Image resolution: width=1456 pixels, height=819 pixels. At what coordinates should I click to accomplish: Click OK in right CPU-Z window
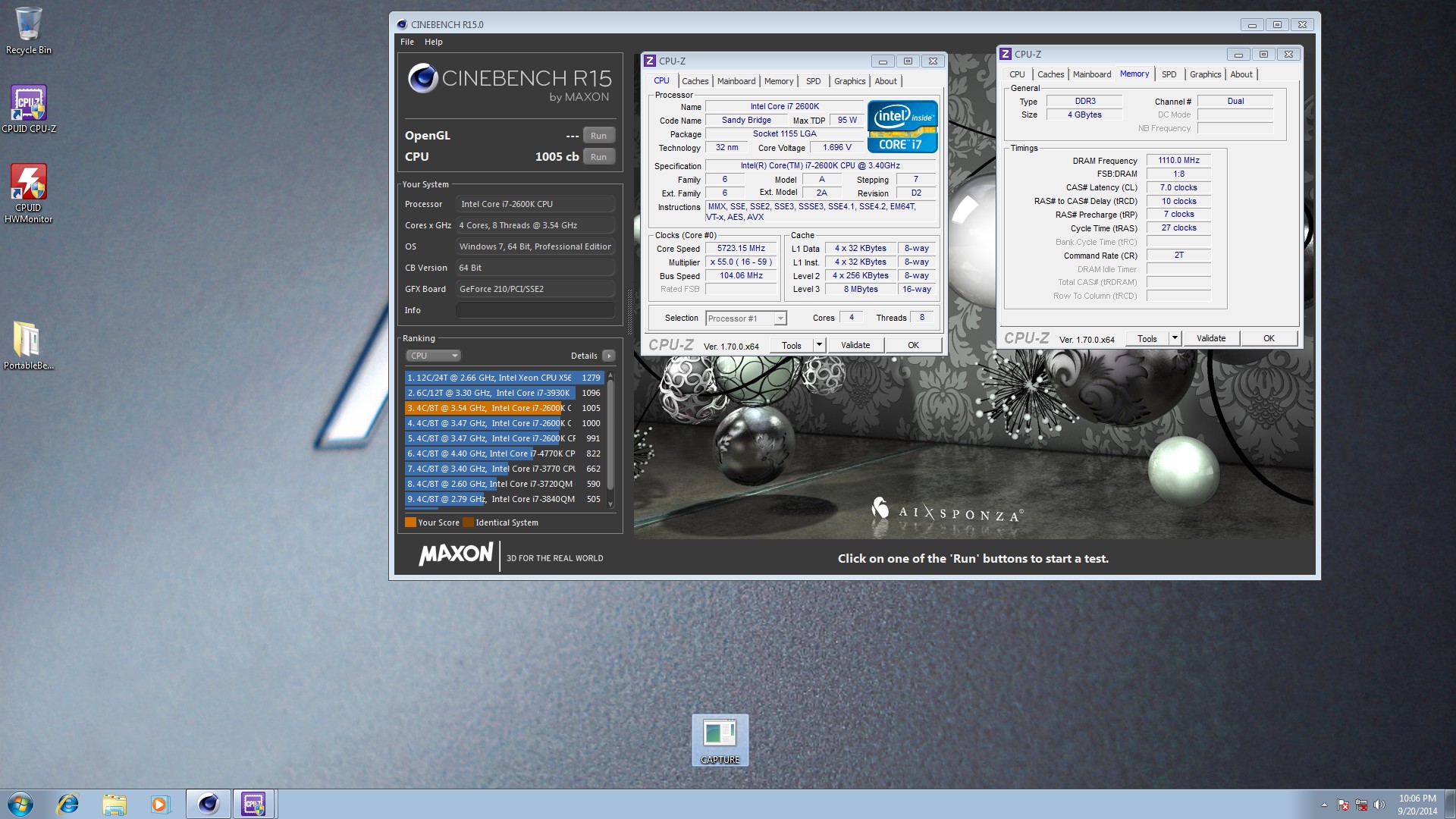click(1269, 339)
